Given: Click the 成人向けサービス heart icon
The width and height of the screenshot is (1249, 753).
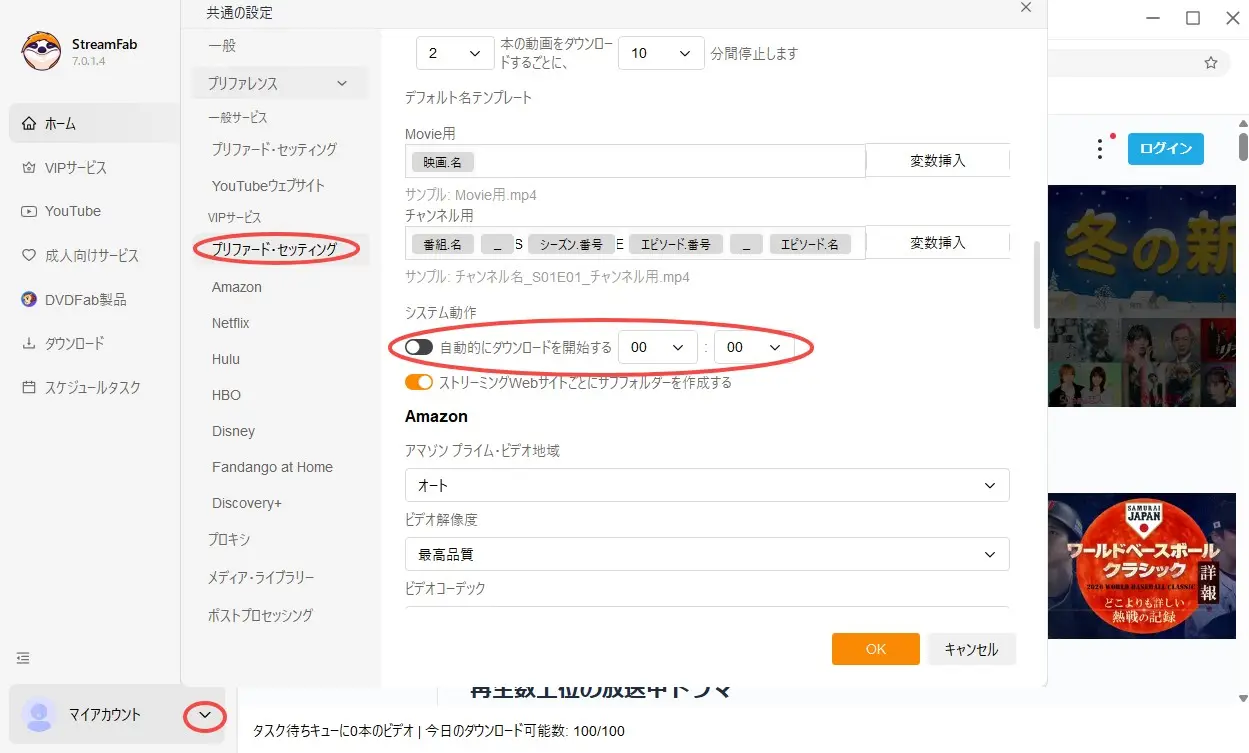Looking at the screenshot, I should [28, 255].
